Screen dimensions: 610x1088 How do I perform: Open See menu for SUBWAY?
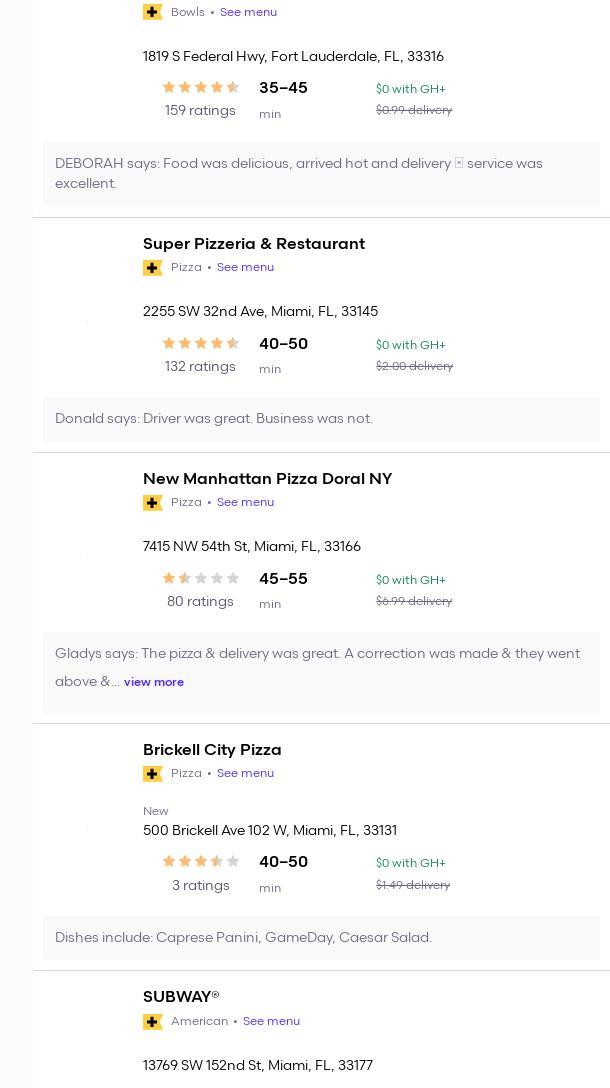271,1021
